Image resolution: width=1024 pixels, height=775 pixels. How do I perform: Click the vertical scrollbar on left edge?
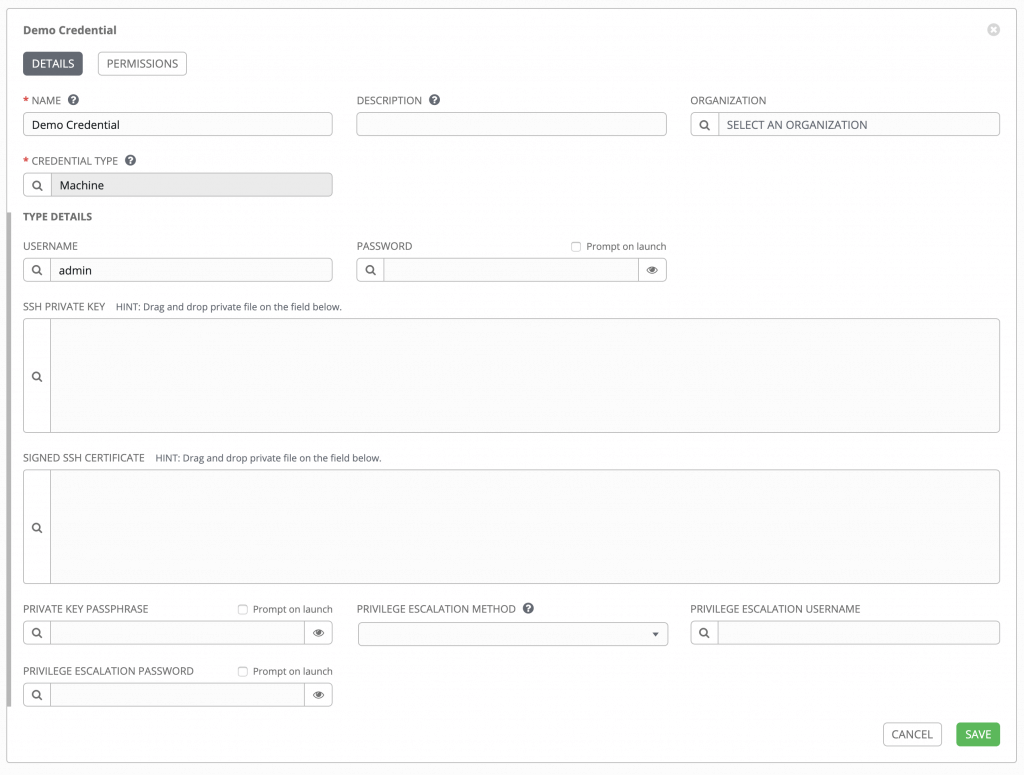click(x=8, y=459)
